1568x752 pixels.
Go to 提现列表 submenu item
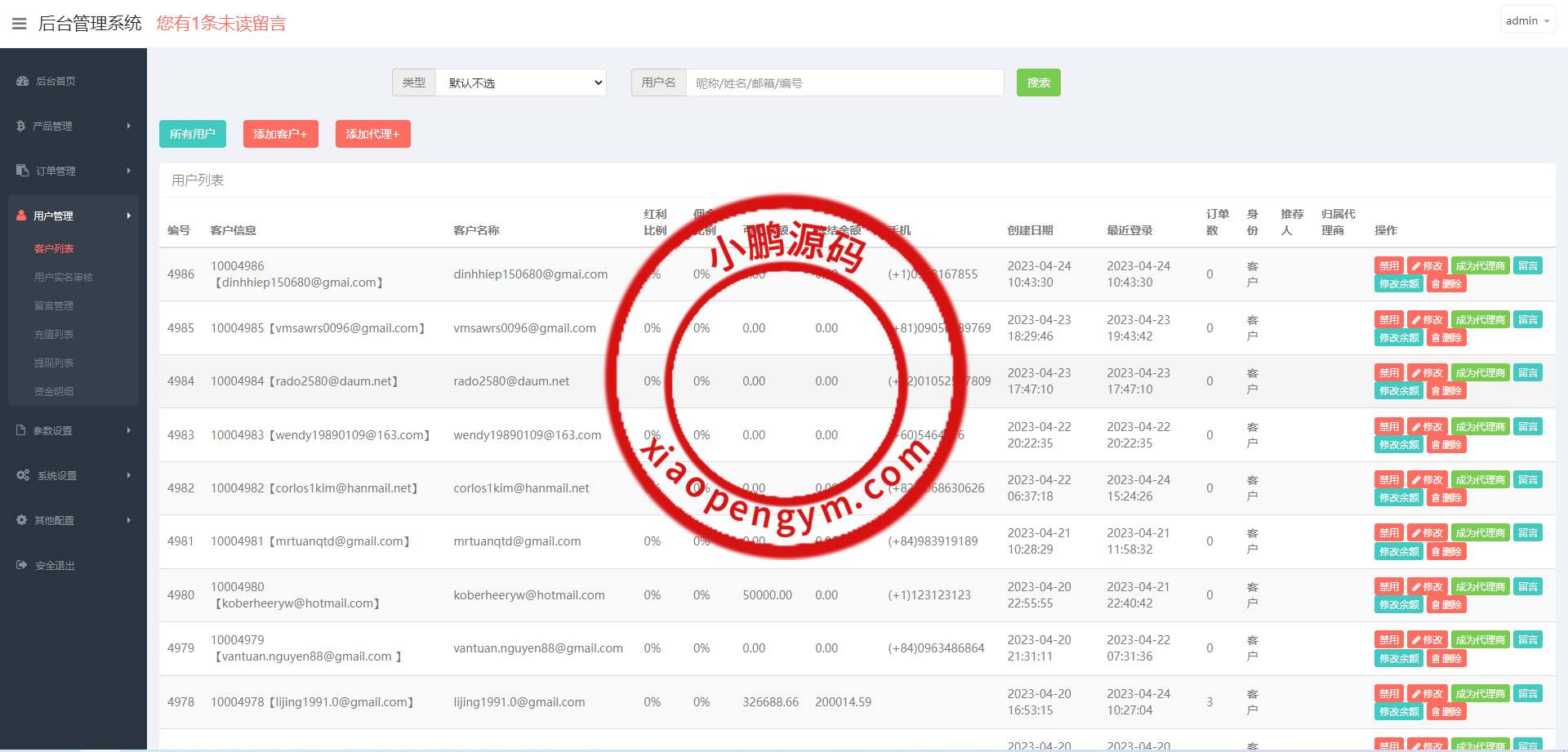tap(54, 363)
